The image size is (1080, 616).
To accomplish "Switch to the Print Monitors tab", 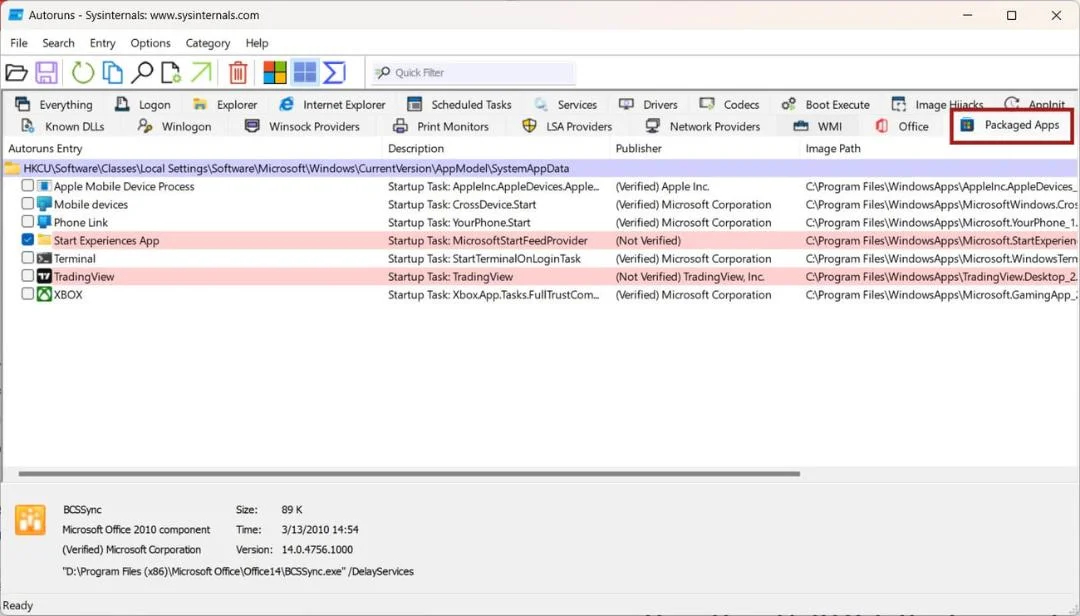I will click(x=440, y=126).
